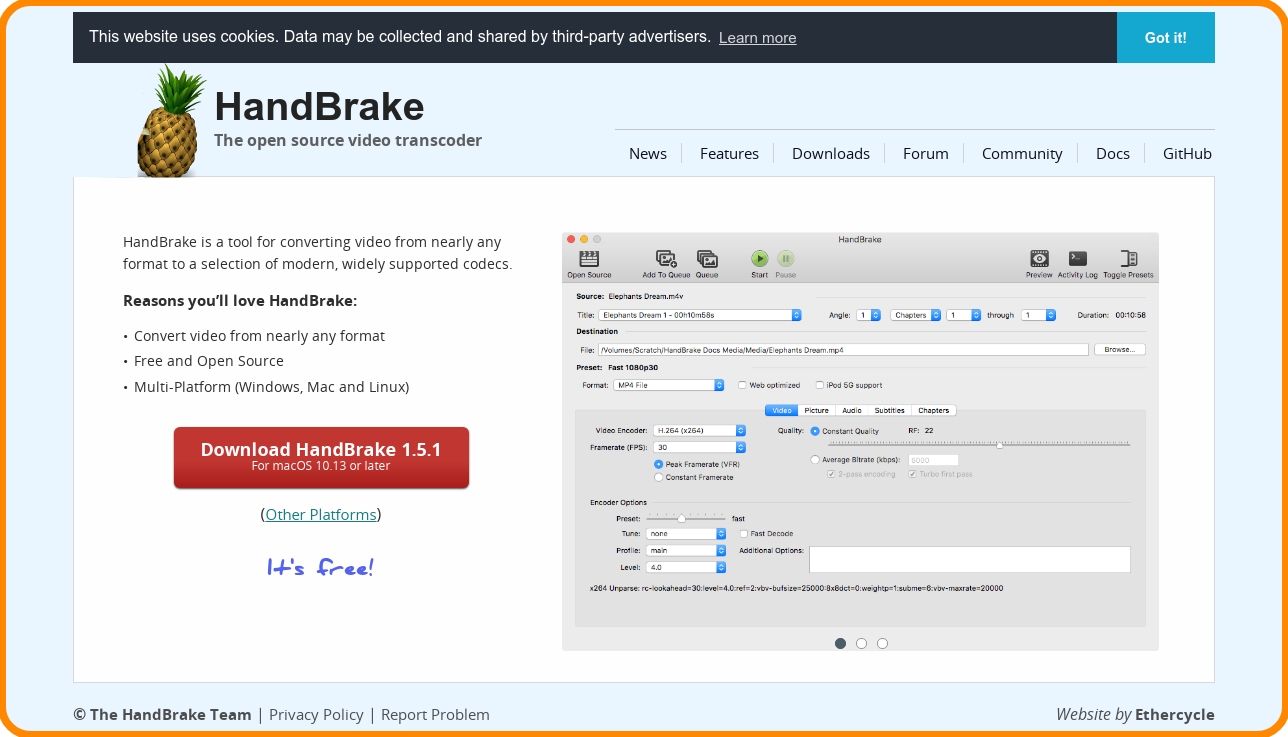Enable the Fast Decode checkbox

743,533
